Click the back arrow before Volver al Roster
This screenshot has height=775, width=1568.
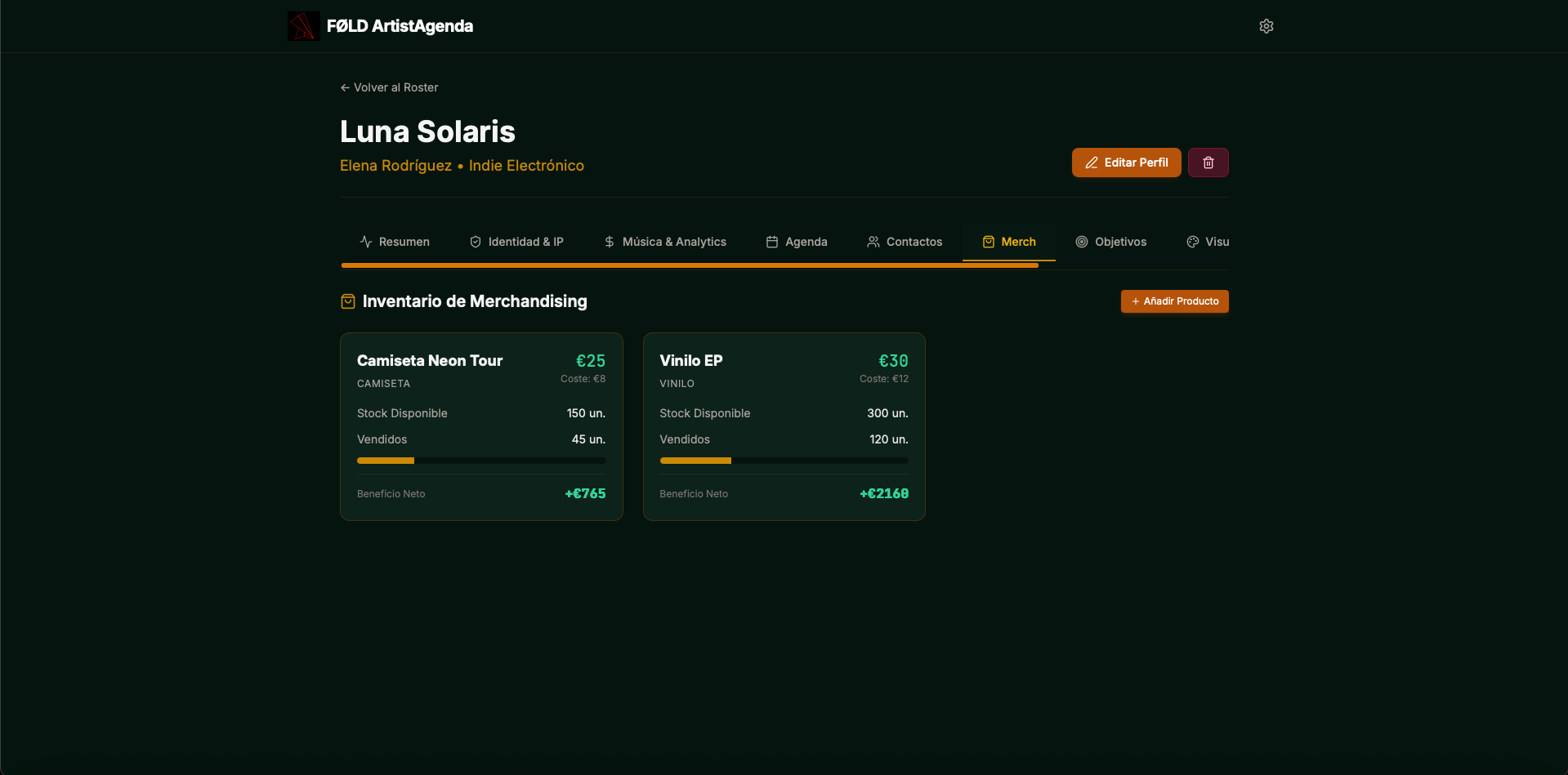click(x=345, y=87)
